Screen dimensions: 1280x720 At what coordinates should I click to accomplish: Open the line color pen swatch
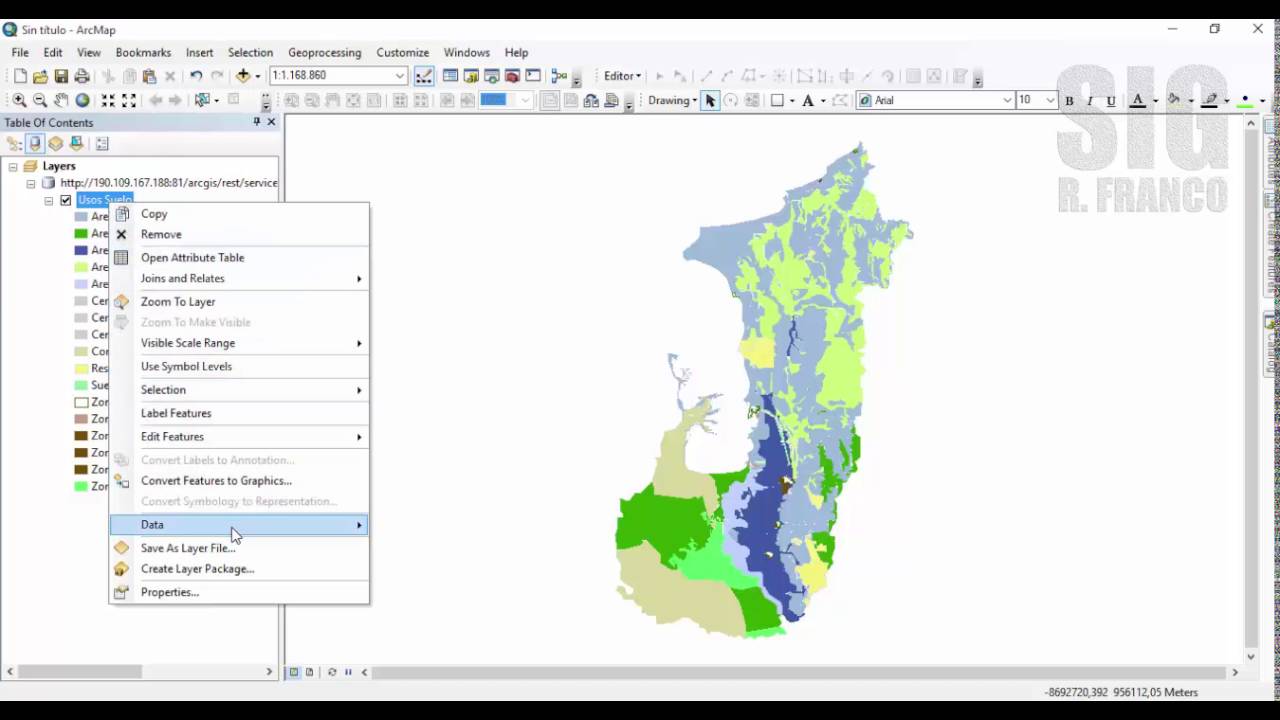[x=1210, y=100]
